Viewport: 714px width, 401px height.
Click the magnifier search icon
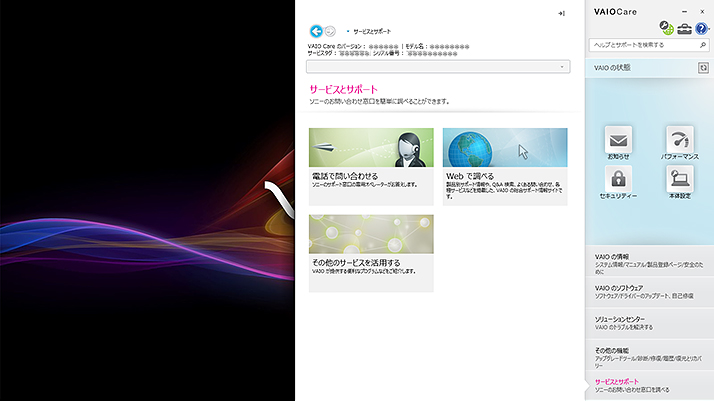click(x=702, y=45)
